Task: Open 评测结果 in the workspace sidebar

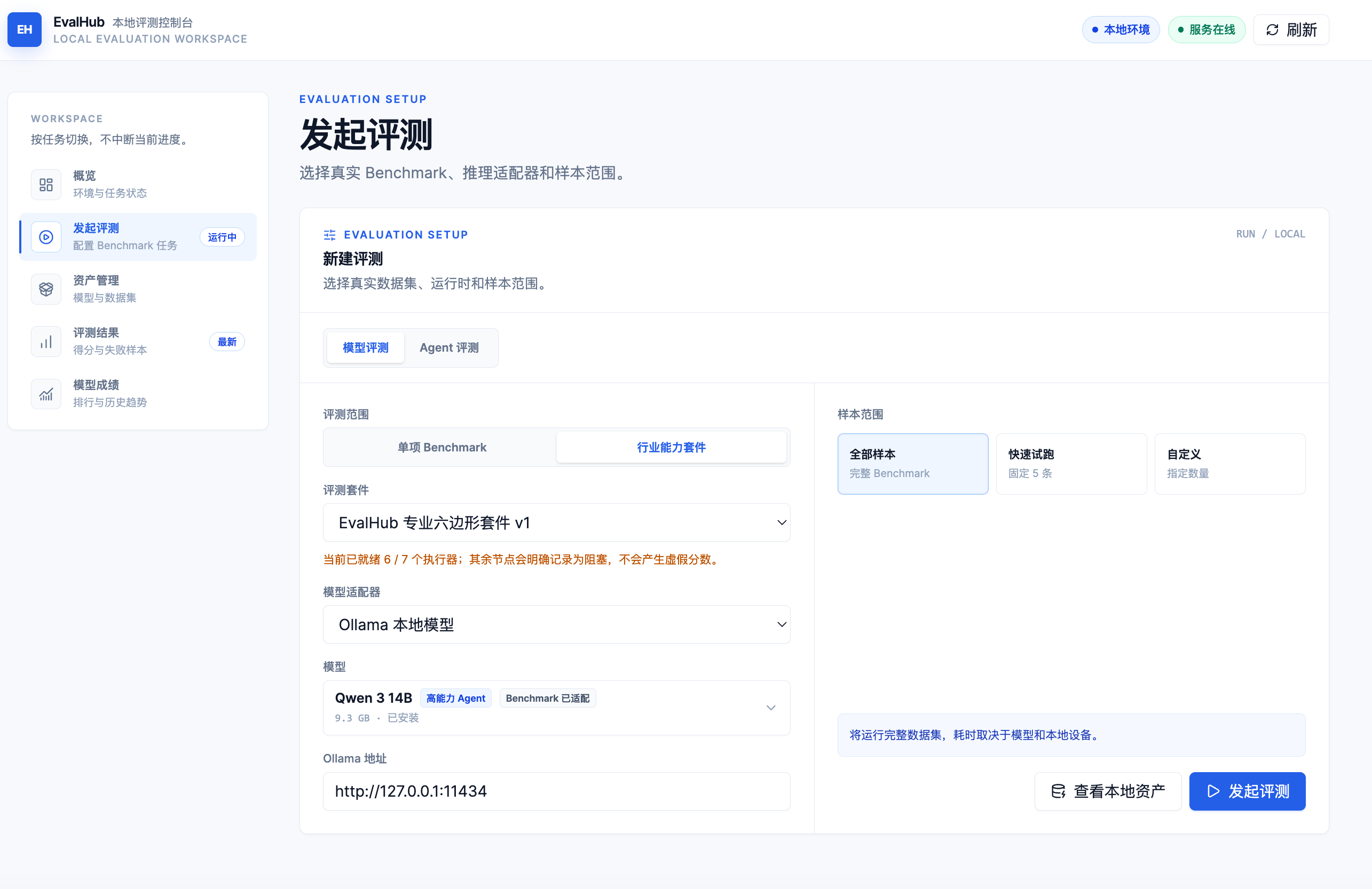Action: click(138, 342)
